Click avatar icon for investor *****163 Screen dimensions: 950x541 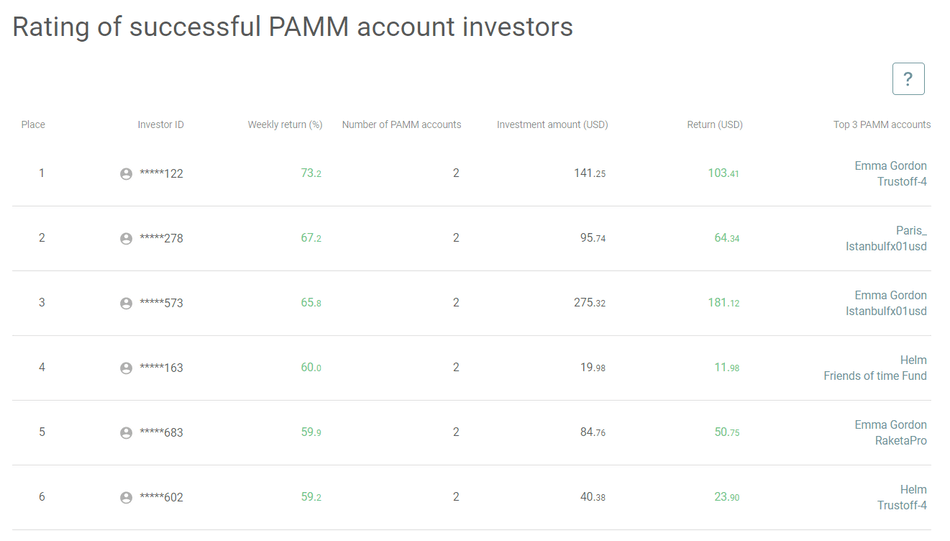pyautogui.click(x=126, y=368)
